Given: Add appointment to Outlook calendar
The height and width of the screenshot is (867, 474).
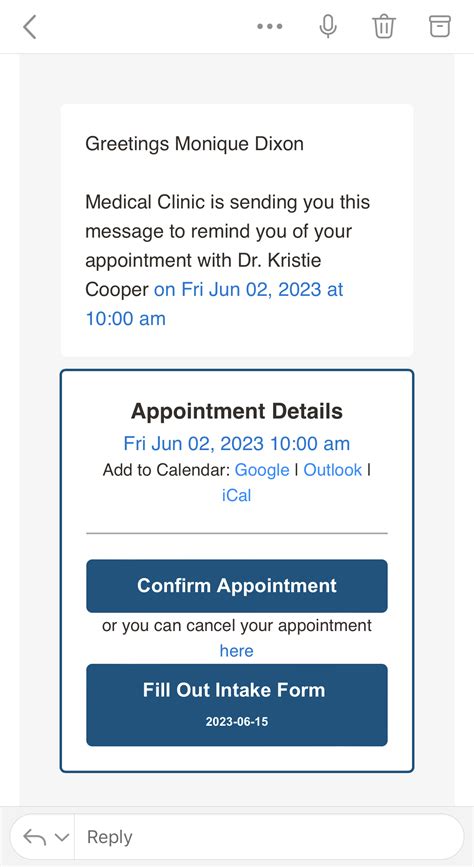Looking at the screenshot, I should (332, 470).
